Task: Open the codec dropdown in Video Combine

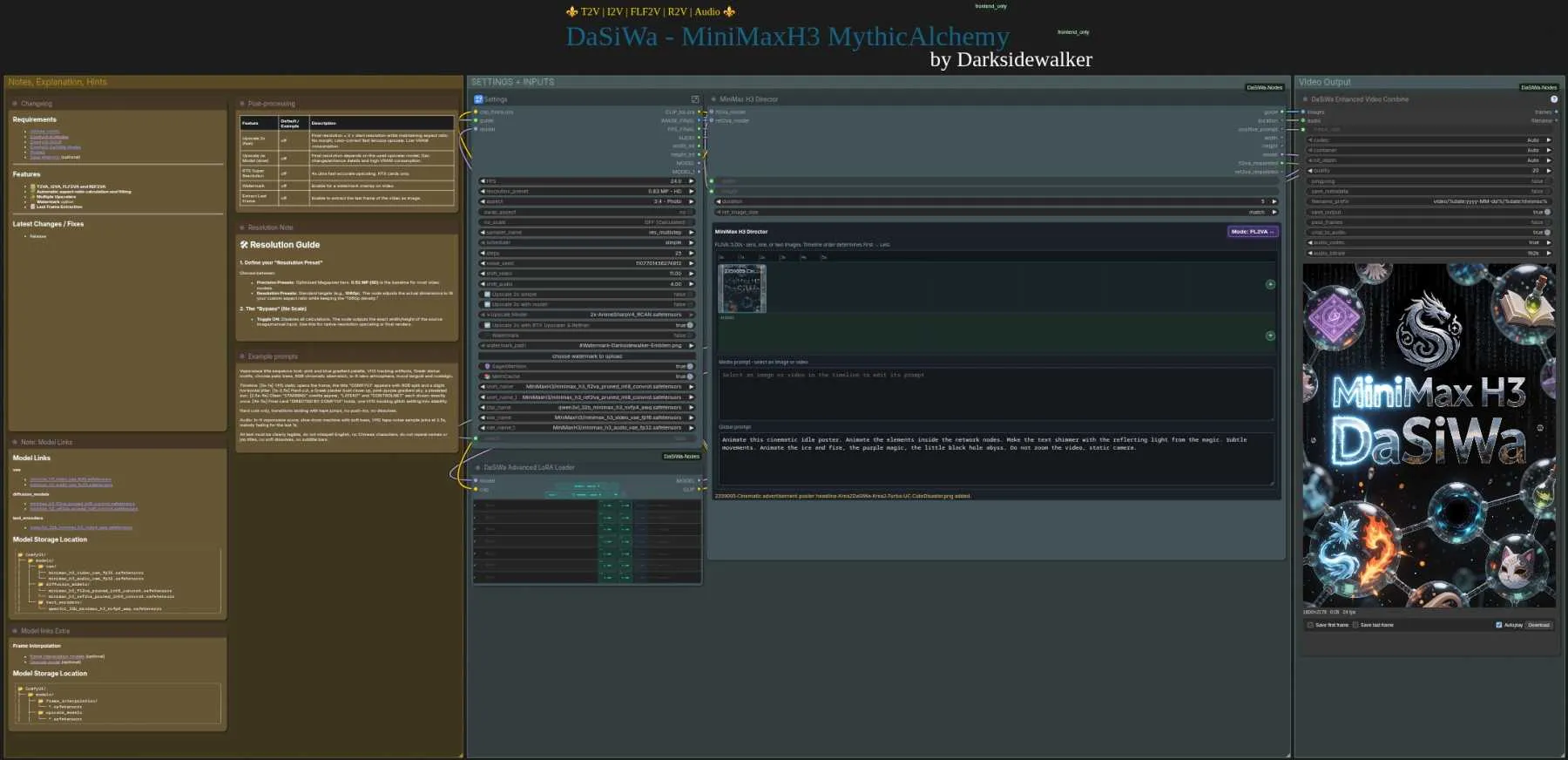Action: pos(1429,140)
